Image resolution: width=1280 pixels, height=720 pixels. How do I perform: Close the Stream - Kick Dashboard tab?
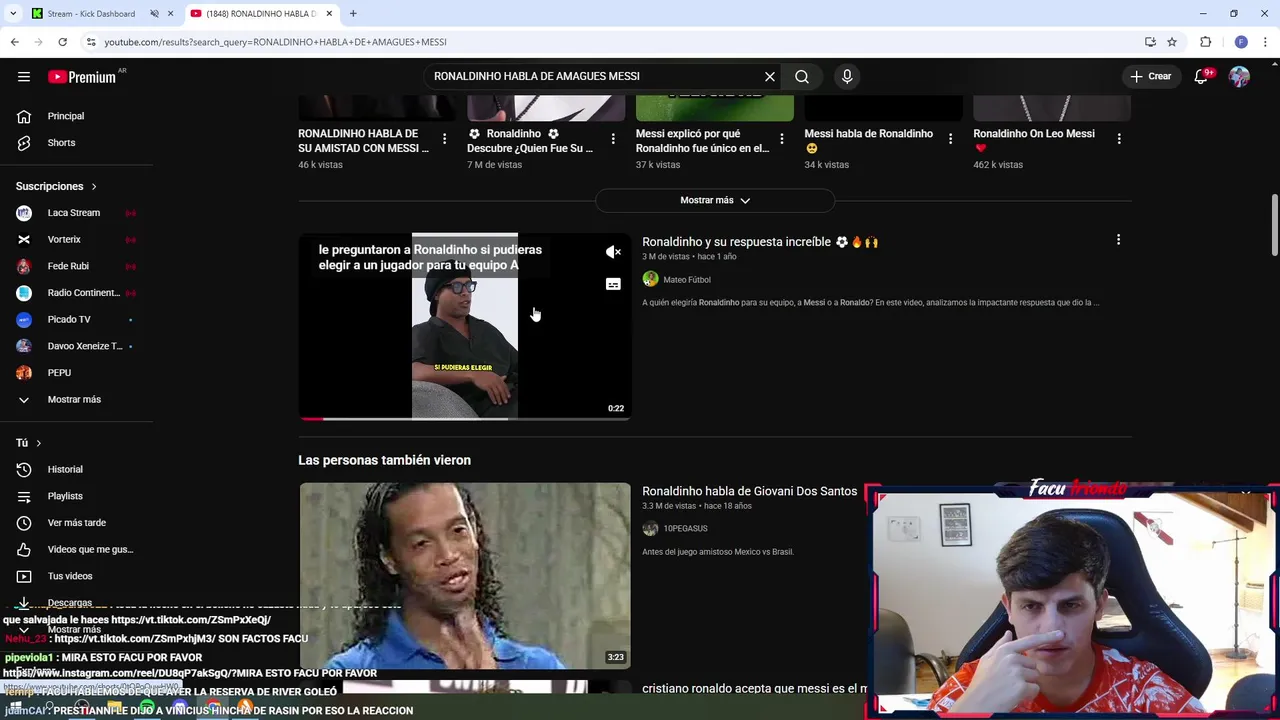pyautogui.click(x=170, y=14)
